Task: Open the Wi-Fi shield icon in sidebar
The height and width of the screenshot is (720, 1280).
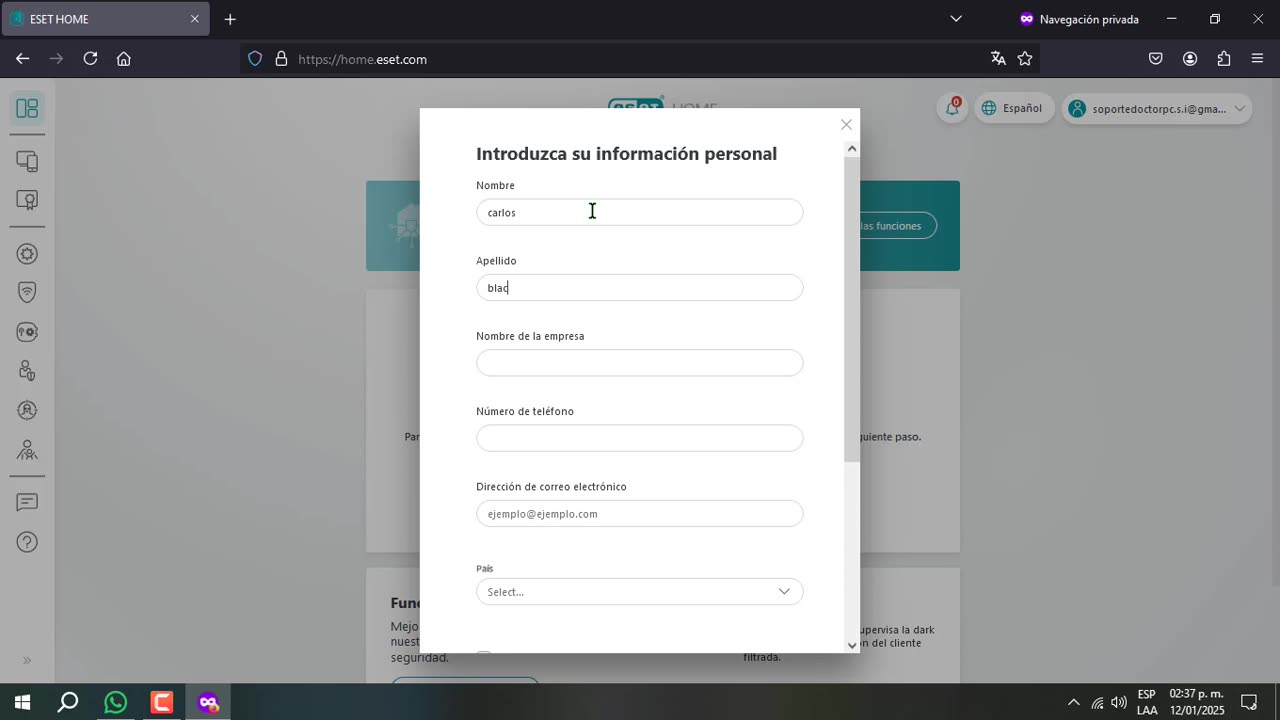Action: tap(27, 292)
